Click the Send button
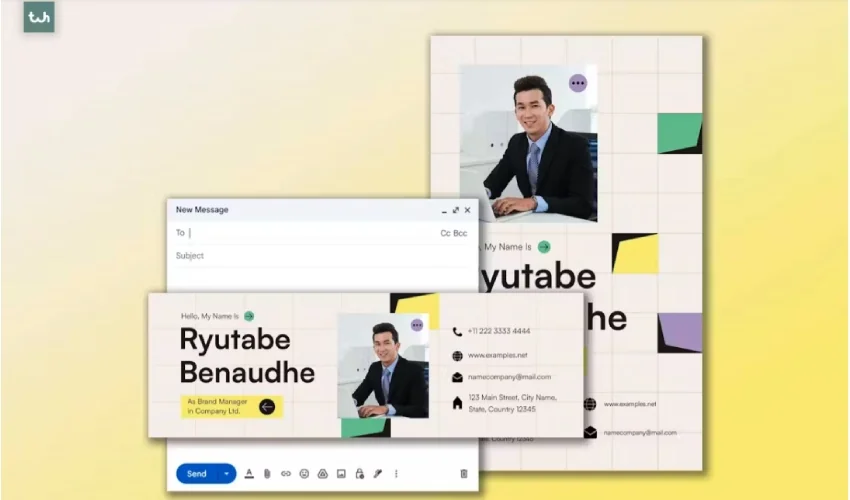The image size is (850, 500). (x=197, y=474)
